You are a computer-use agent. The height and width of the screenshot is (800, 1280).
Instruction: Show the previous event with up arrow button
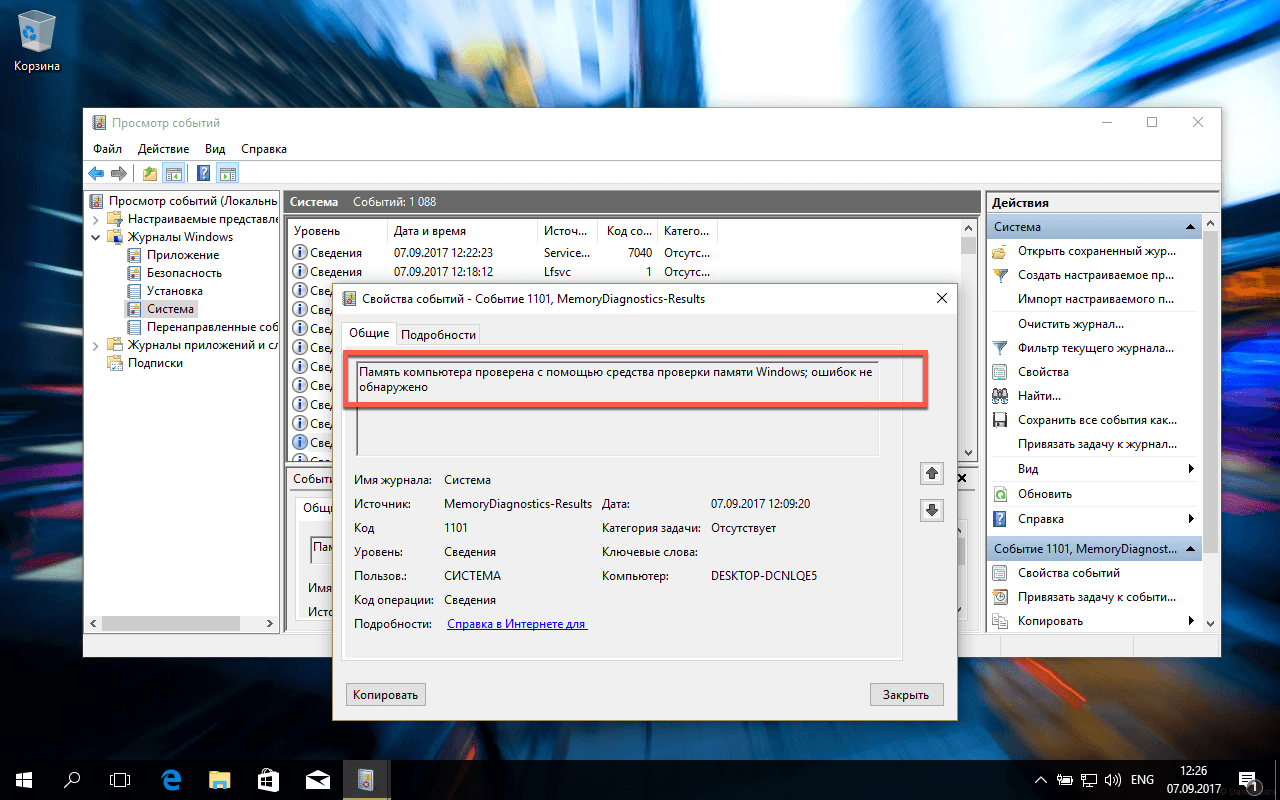tap(931, 473)
